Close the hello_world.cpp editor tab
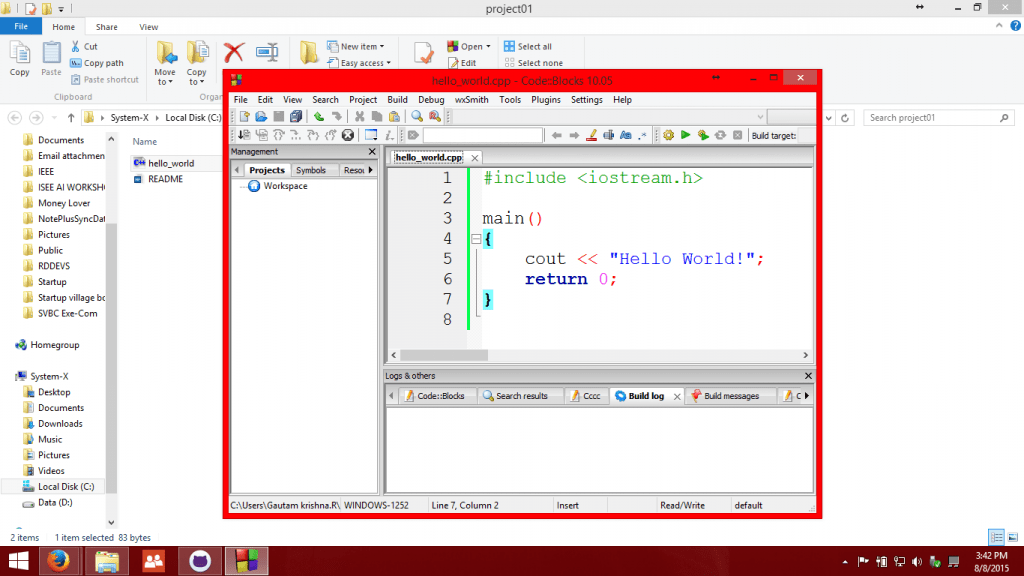The height and width of the screenshot is (576, 1024). click(475, 158)
